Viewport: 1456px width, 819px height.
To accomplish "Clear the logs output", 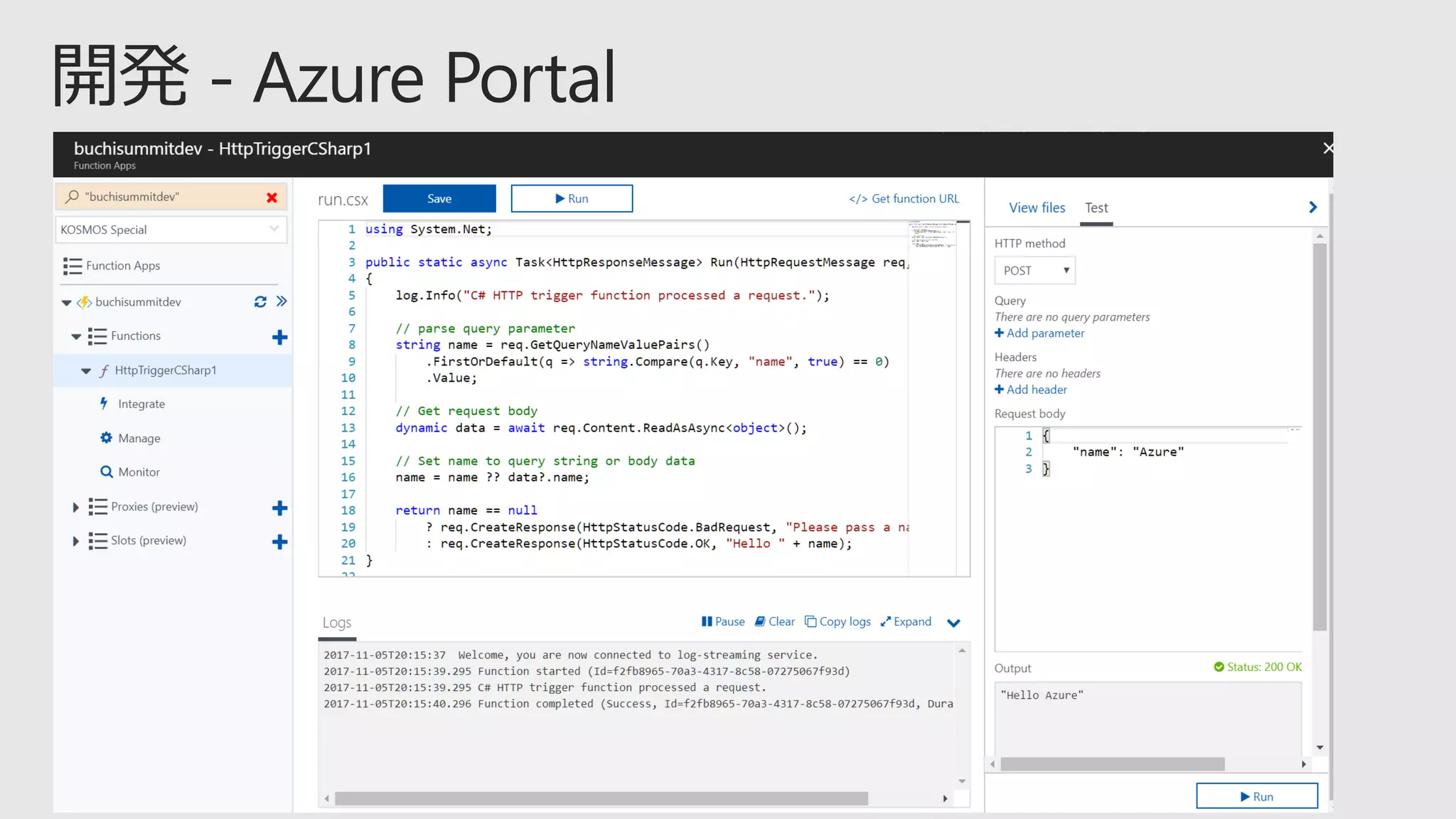I will [x=775, y=621].
